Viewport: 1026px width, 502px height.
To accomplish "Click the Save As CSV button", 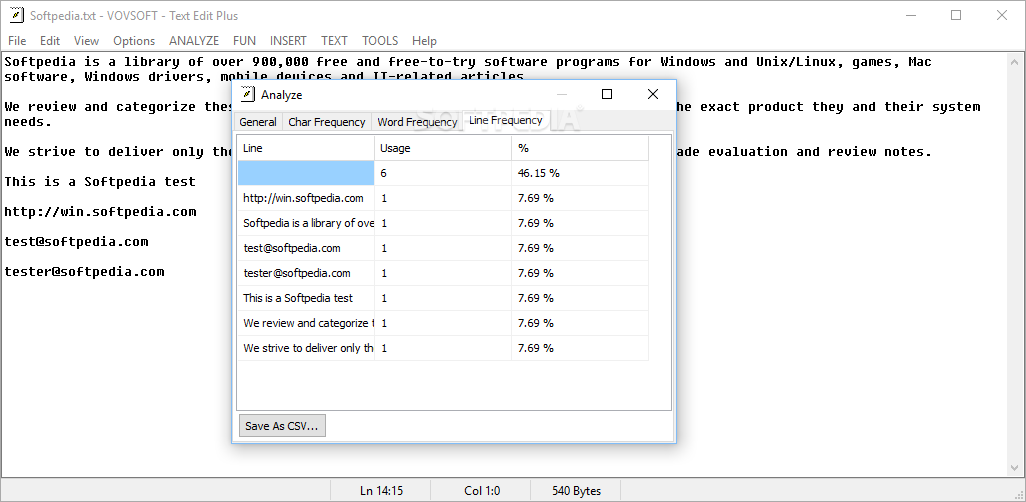I will pyautogui.click(x=282, y=425).
